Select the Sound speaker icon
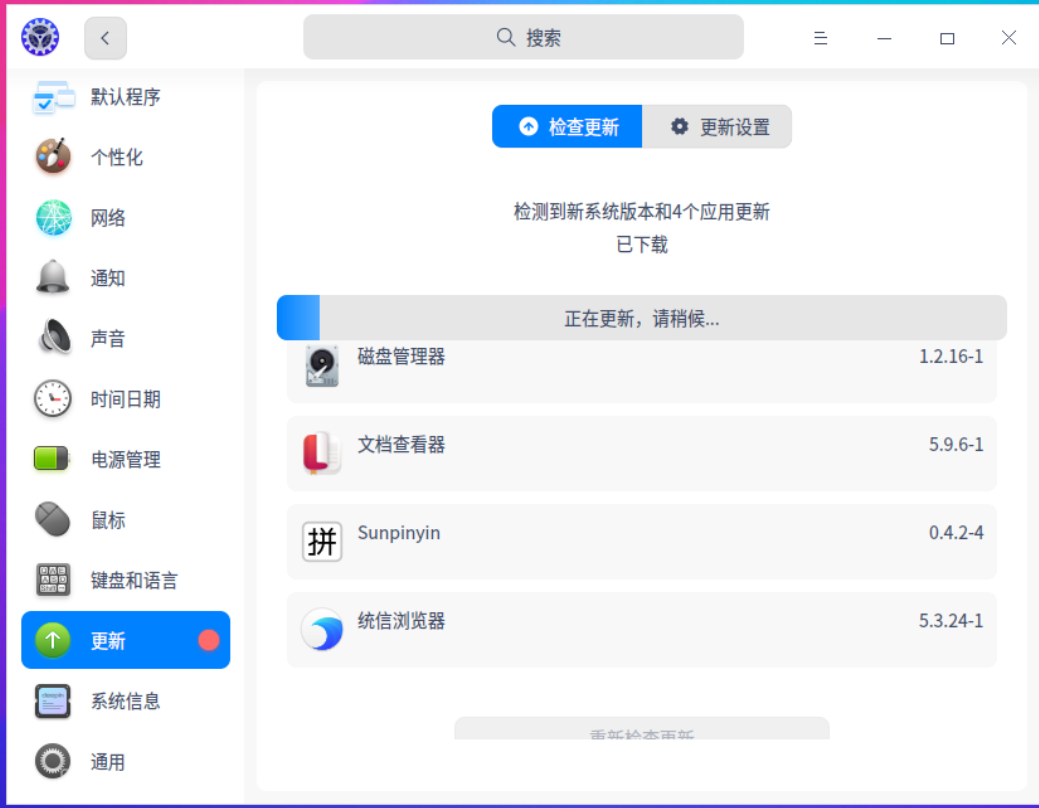Image resolution: width=1039 pixels, height=808 pixels. point(54,337)
